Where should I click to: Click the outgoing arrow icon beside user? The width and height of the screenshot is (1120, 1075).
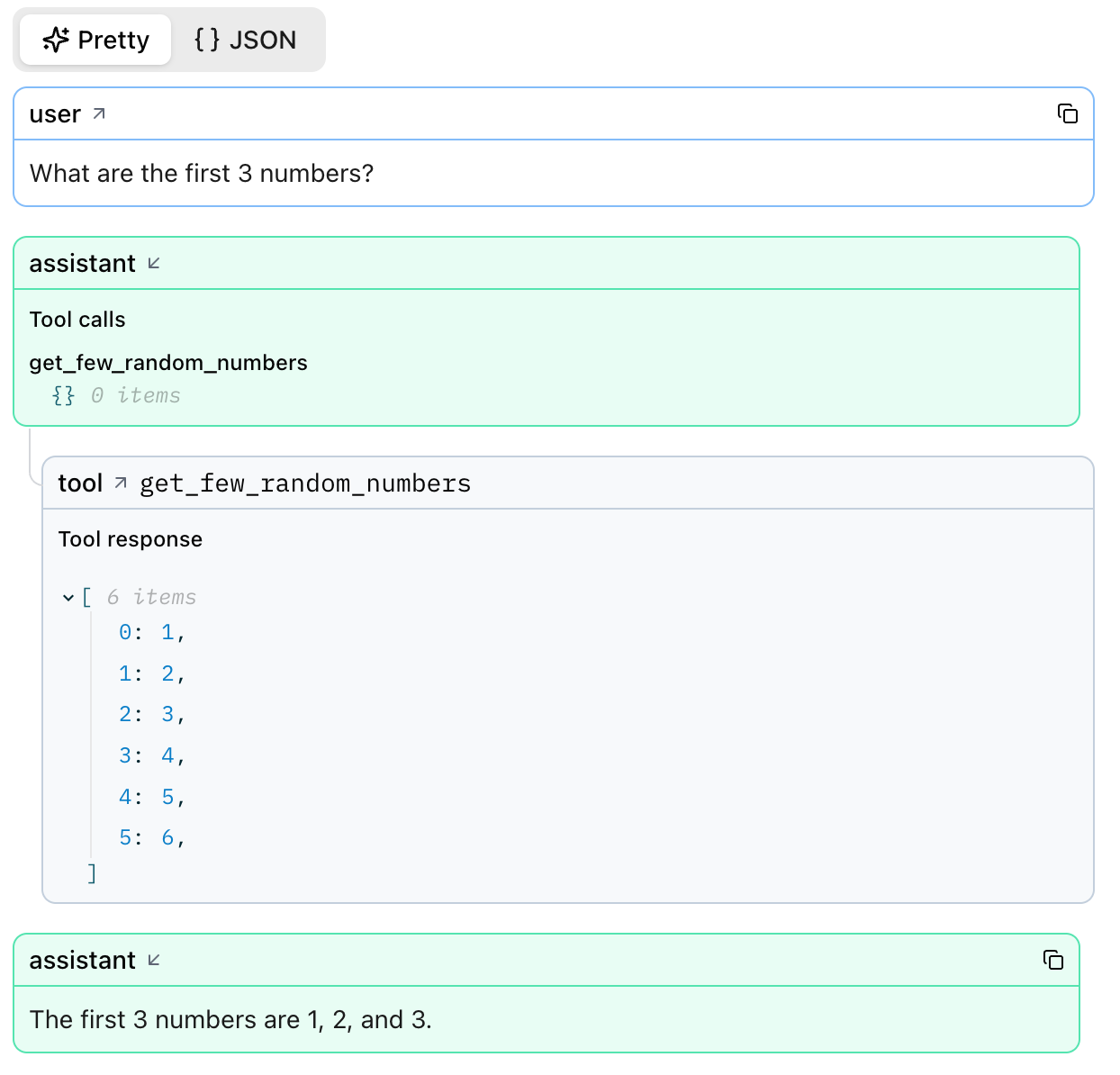click(99, 113)
